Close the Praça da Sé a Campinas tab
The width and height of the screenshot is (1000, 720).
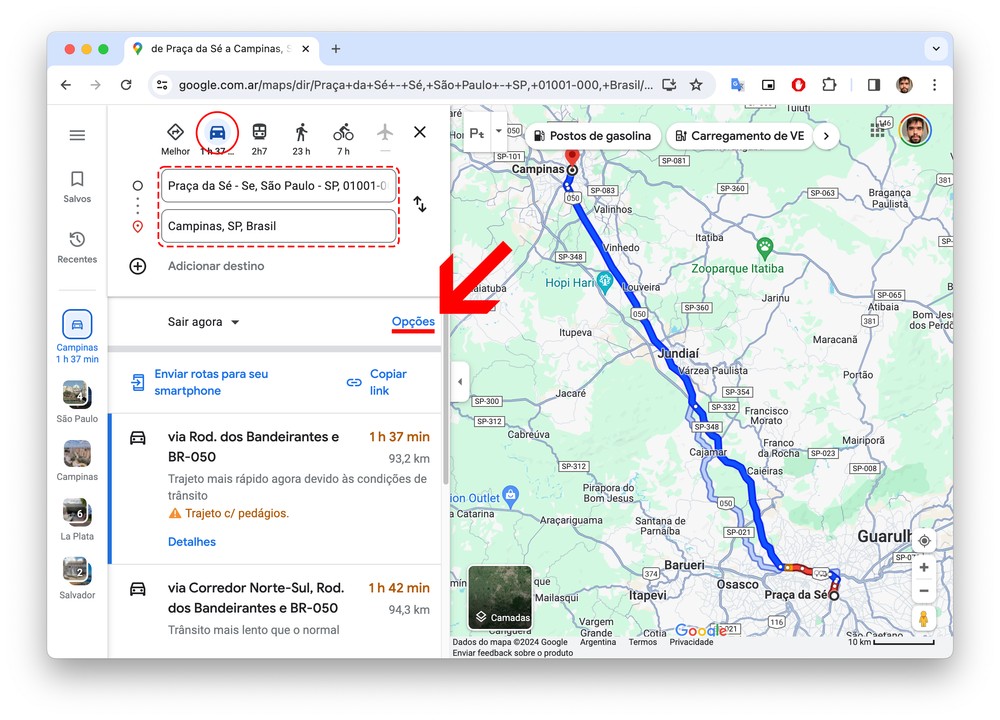point(305,48)
